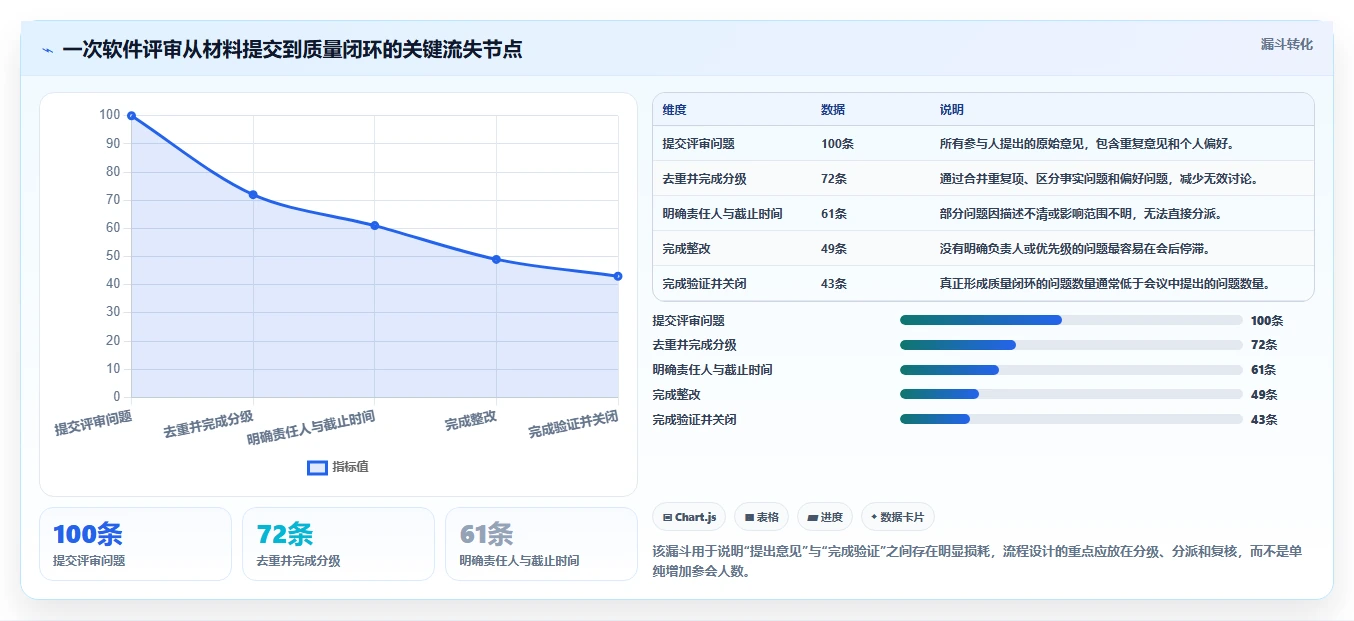Click the 72条 data card
Image resolution: width=1354 pixels, height=621 pixels.
[x=338, y=544]
